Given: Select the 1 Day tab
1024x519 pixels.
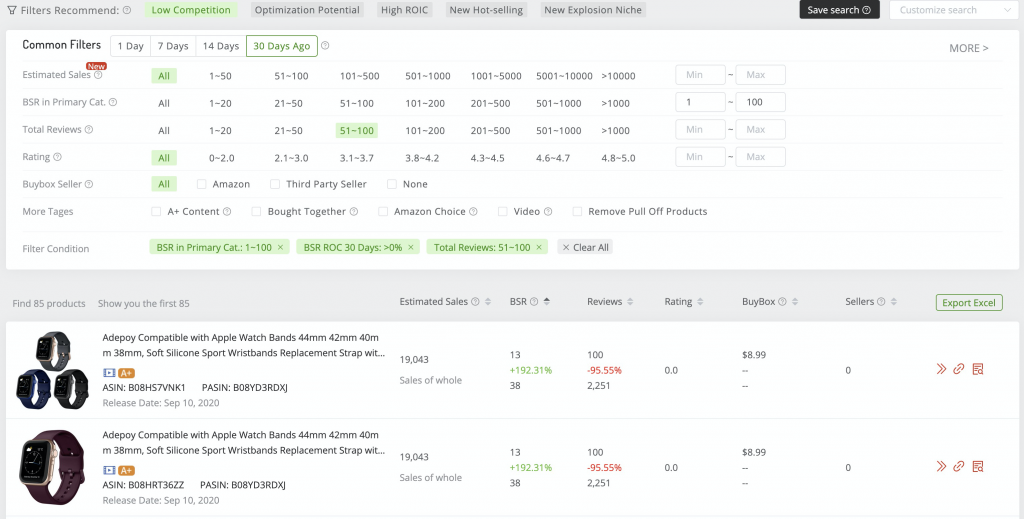Looking at the screenshot, I should (131, 46).
